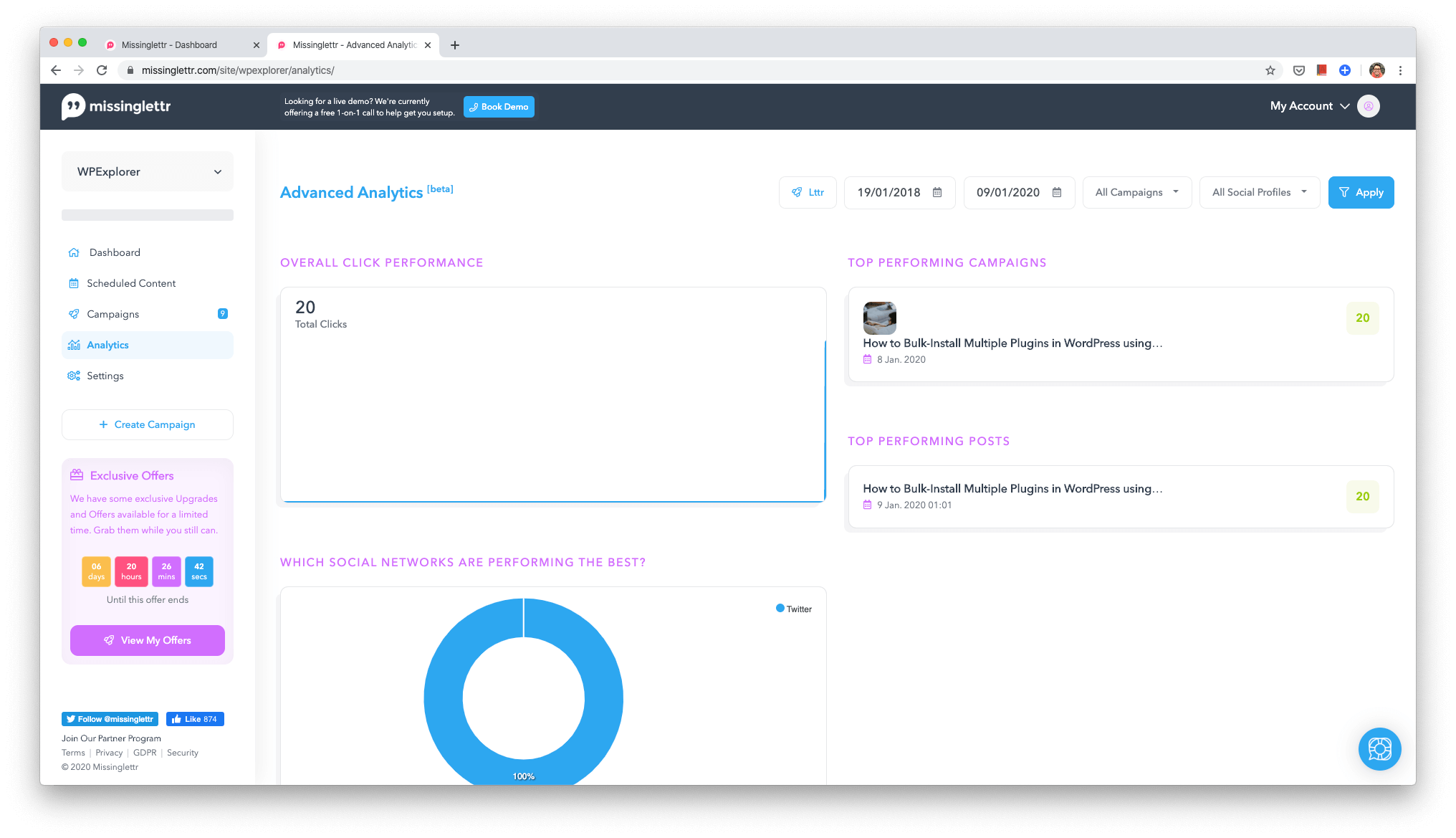Go to Dashboard in sidebar
The height and width of the screenshot is (838, 1456).
point(148,252)
